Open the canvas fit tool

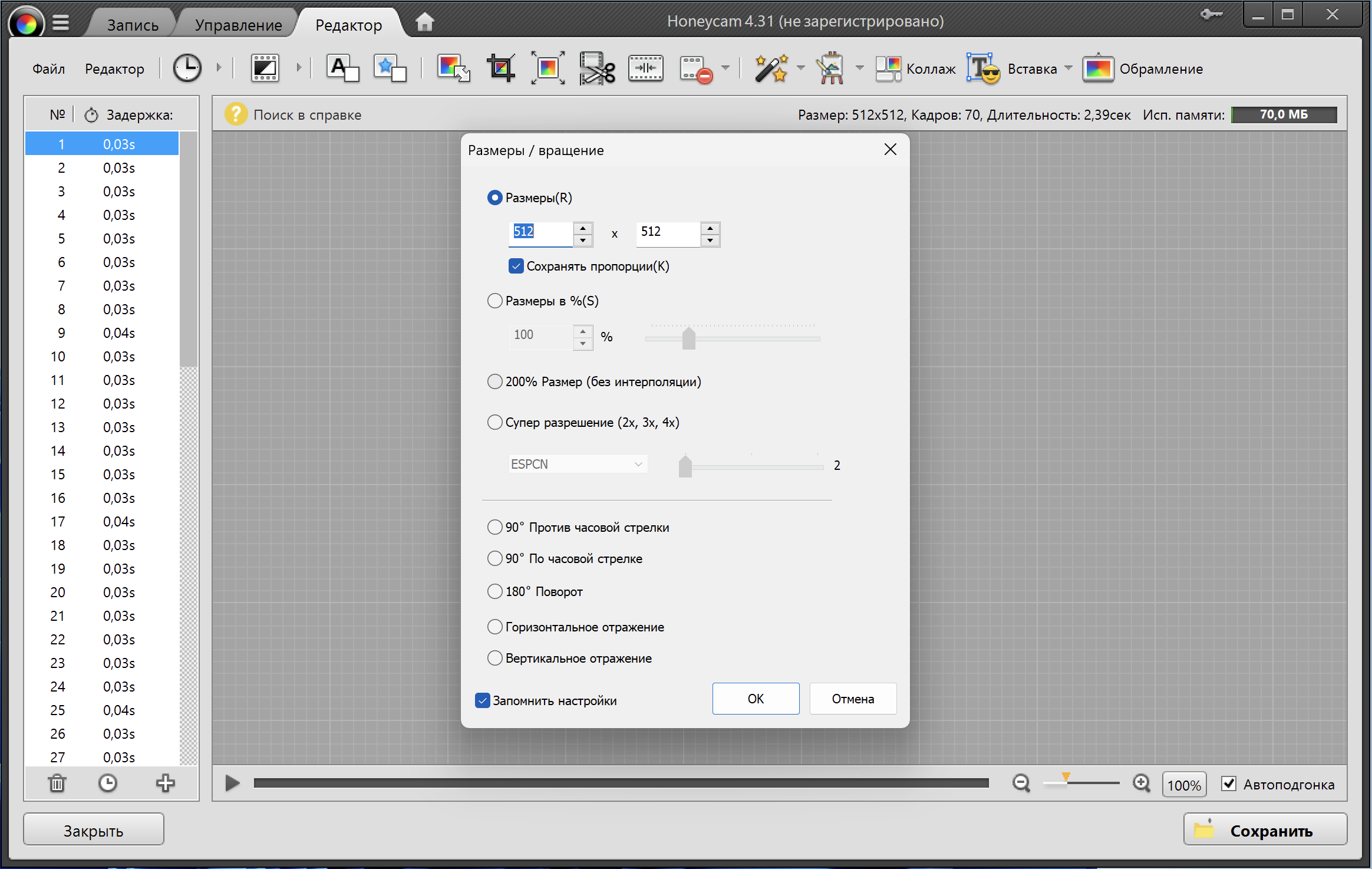click(x=548, y=68)
